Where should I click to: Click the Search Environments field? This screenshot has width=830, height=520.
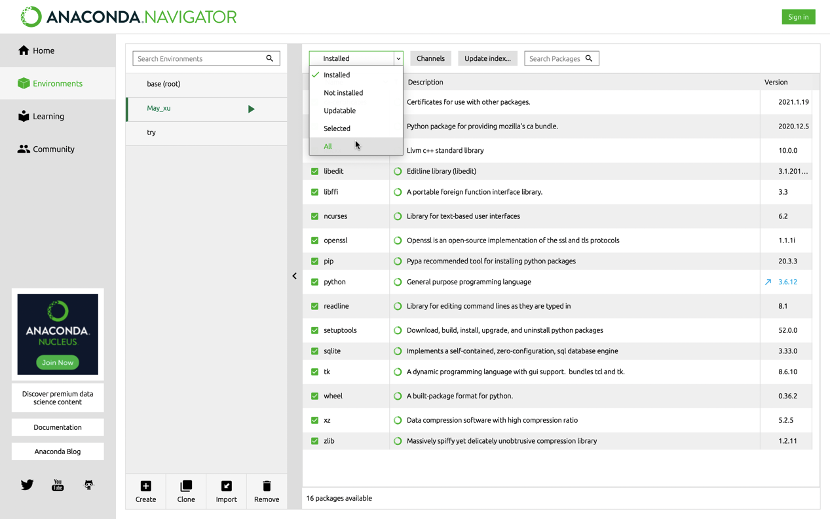tap(206, 58)
